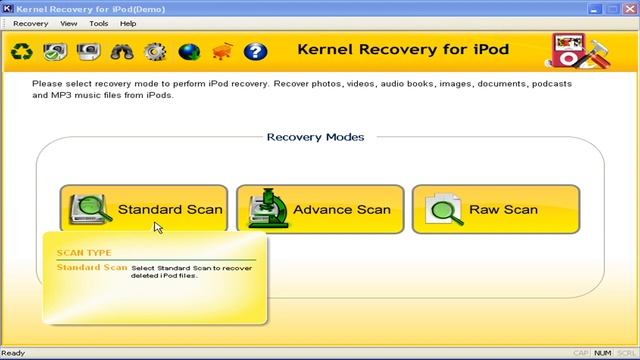Click the Kernel app icon in title bar
This screenshot has width=640, height=360.
pos(7,8)
